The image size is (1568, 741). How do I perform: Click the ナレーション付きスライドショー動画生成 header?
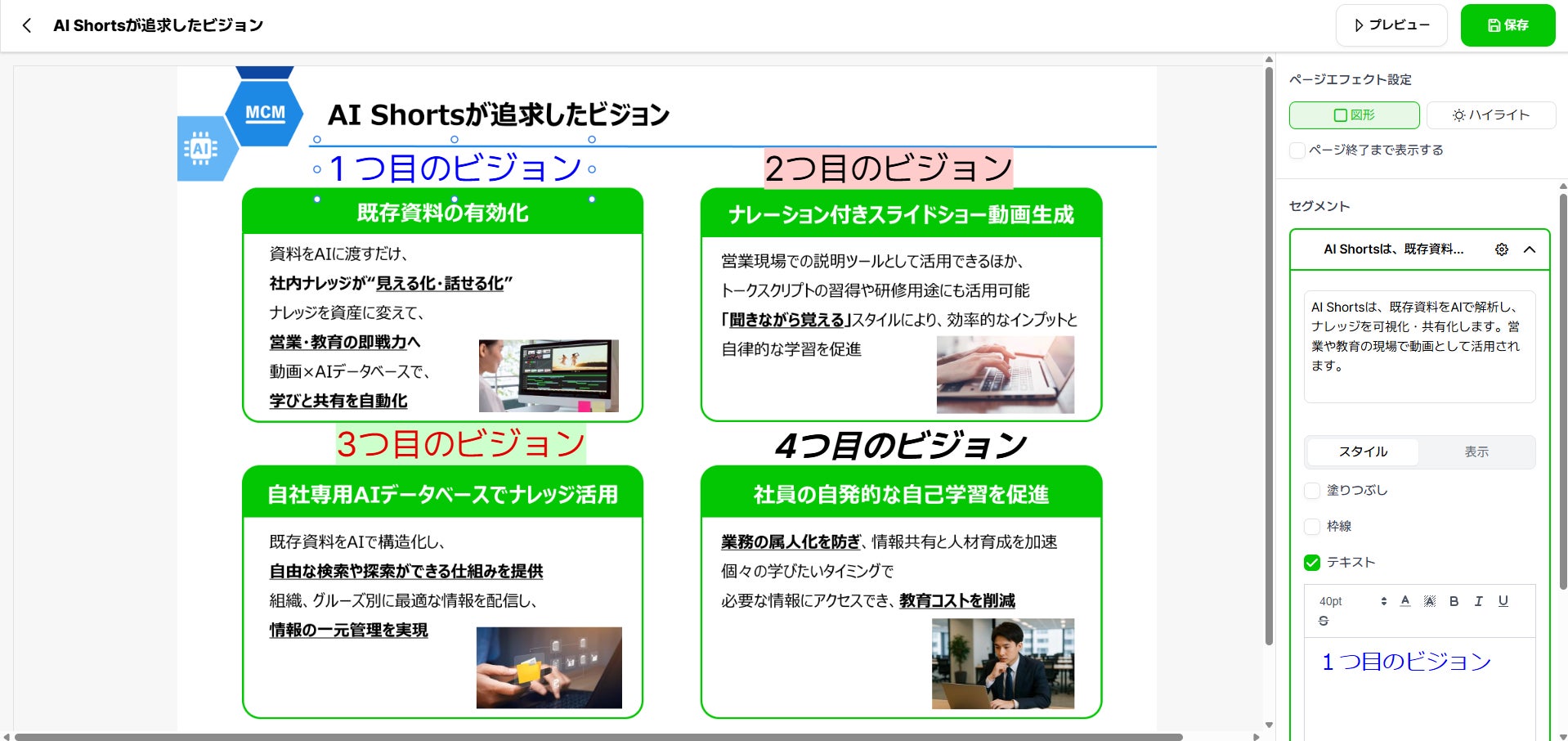[x=901, y=214]
